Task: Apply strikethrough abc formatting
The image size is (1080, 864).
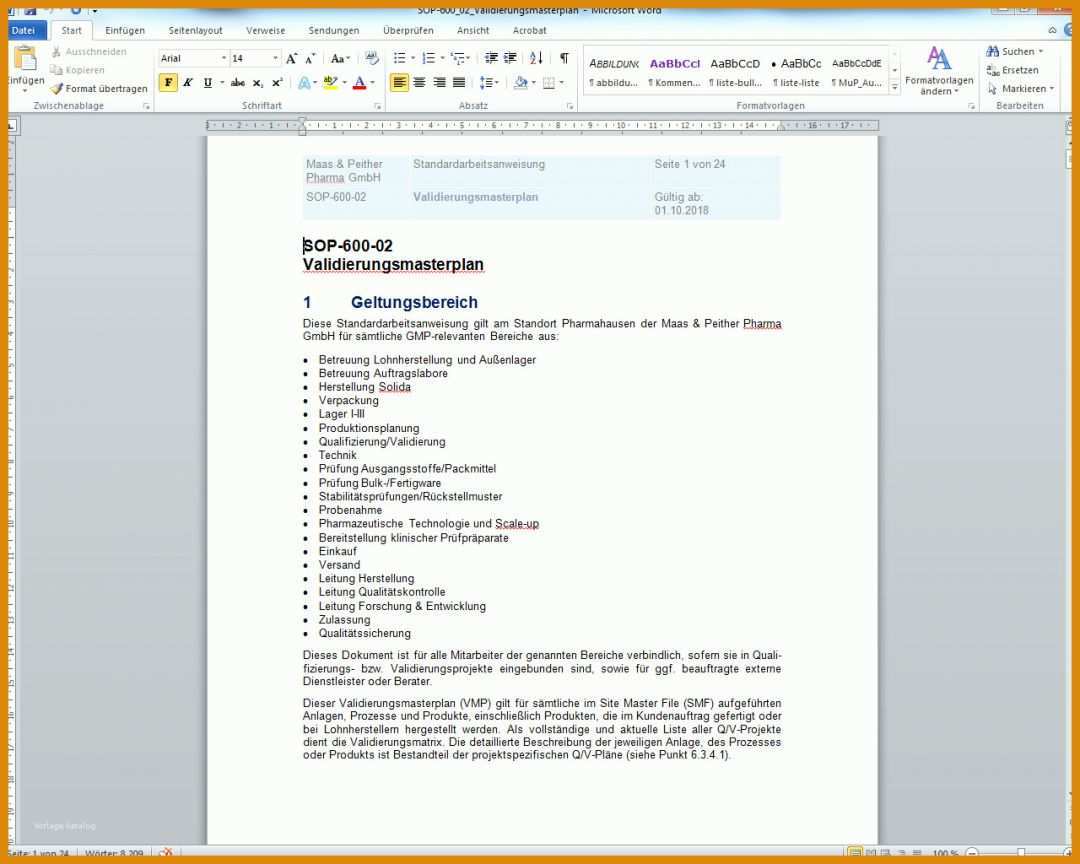Action: pyautogui.click(x=238, y=83)
